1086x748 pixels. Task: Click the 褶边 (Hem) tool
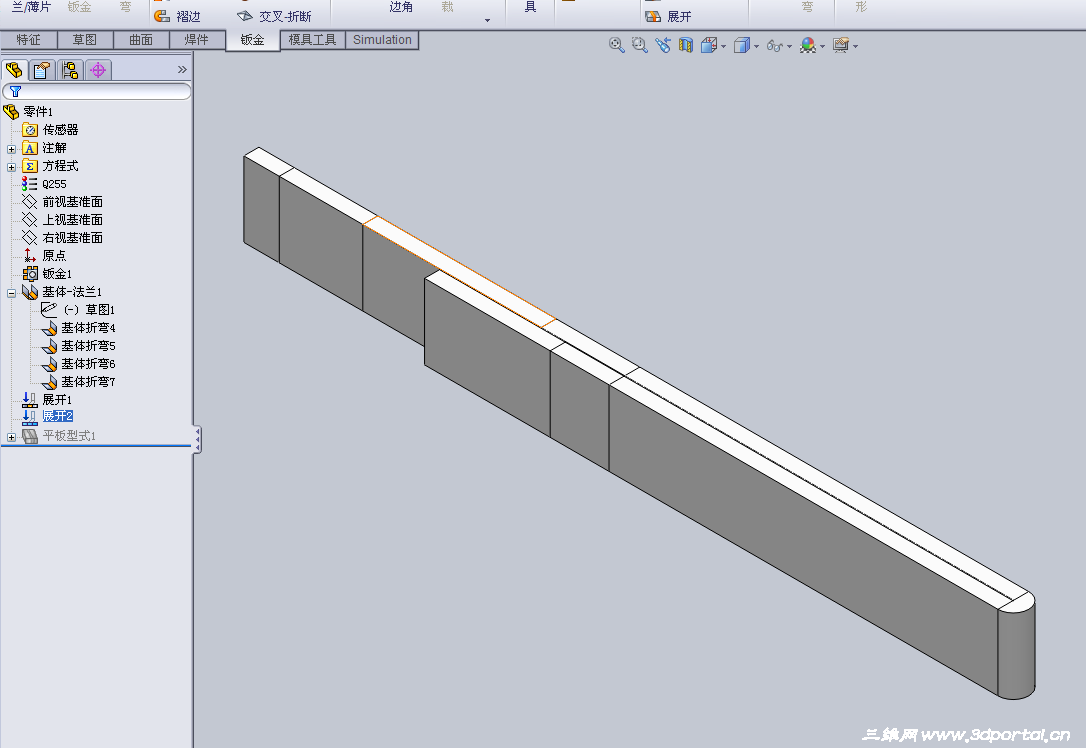coord(178,16)
